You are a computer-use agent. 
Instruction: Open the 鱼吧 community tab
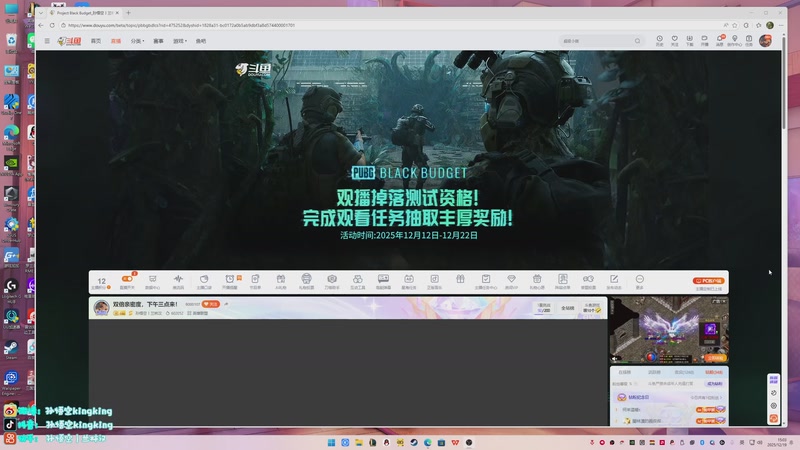click(201, 41)
